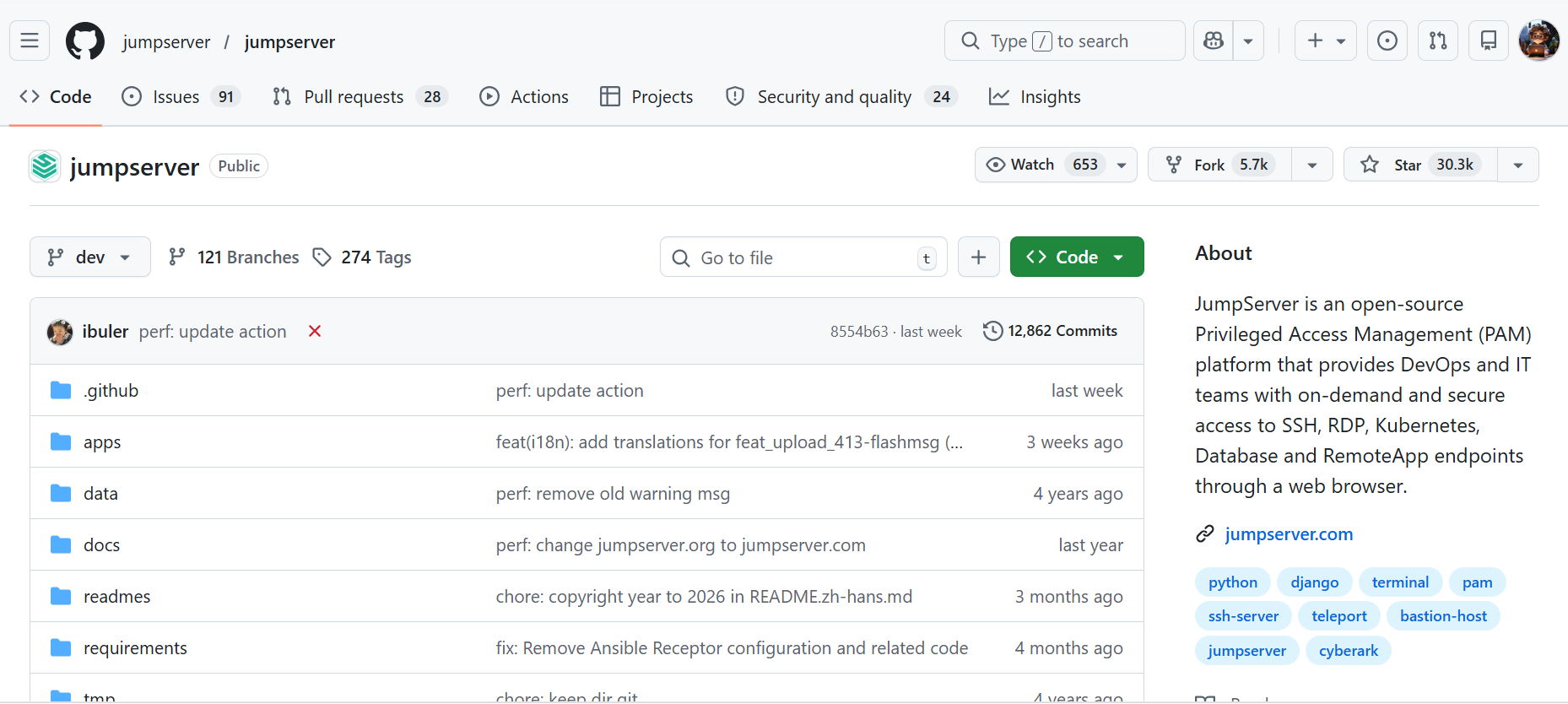Open the notifications inbox icon

click(1489, 41)
